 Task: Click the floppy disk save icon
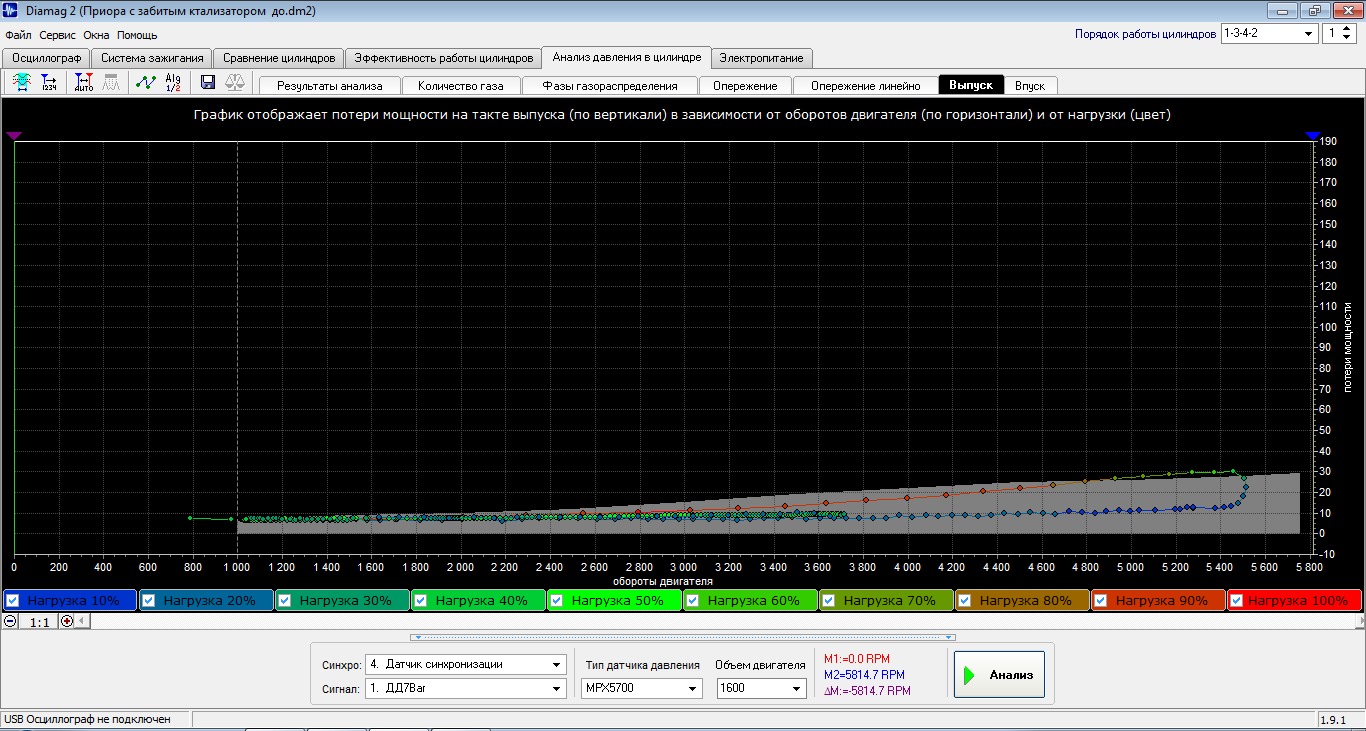point(208,83)
